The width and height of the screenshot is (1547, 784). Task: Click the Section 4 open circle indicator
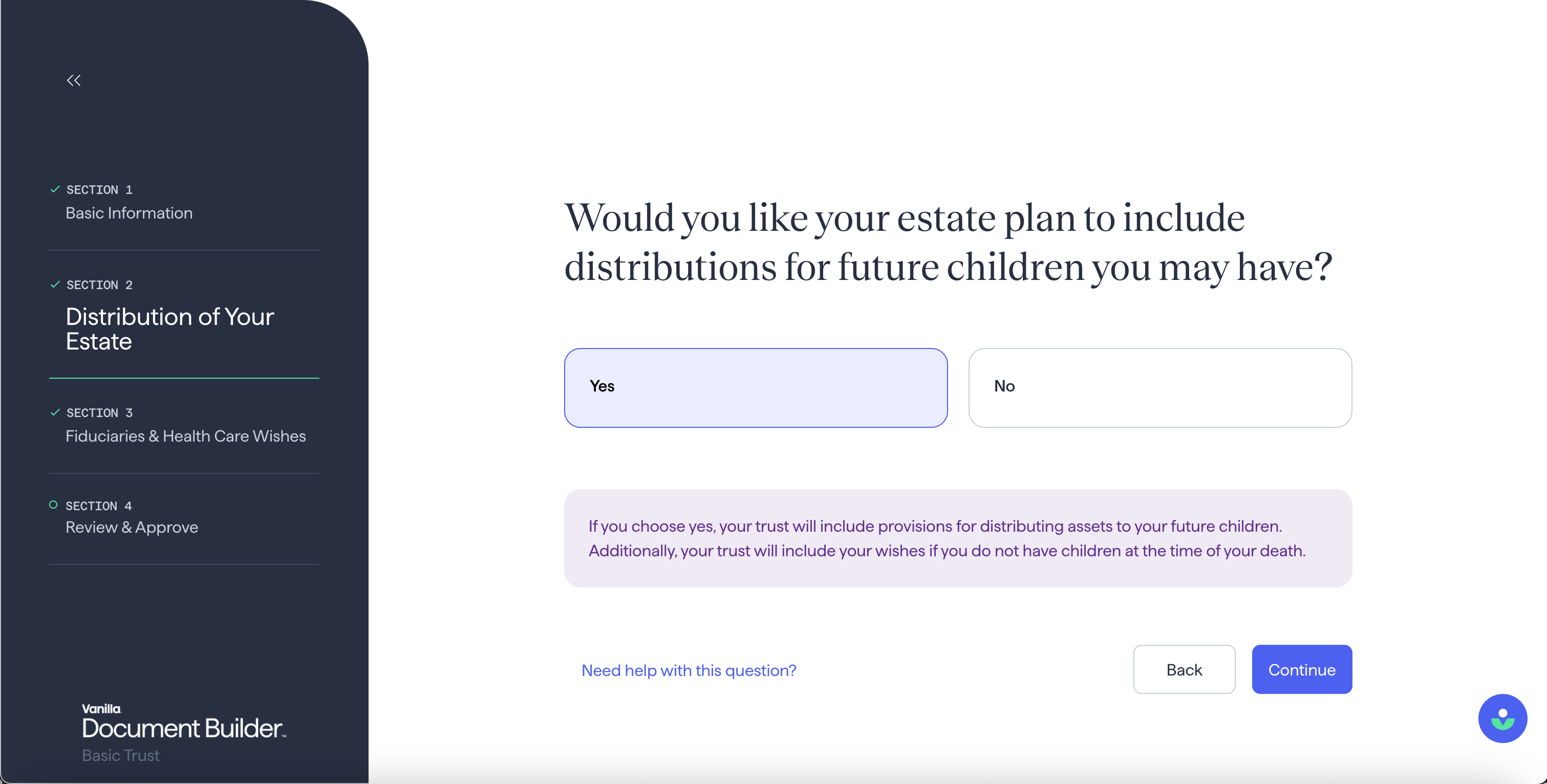coord(53,505)
